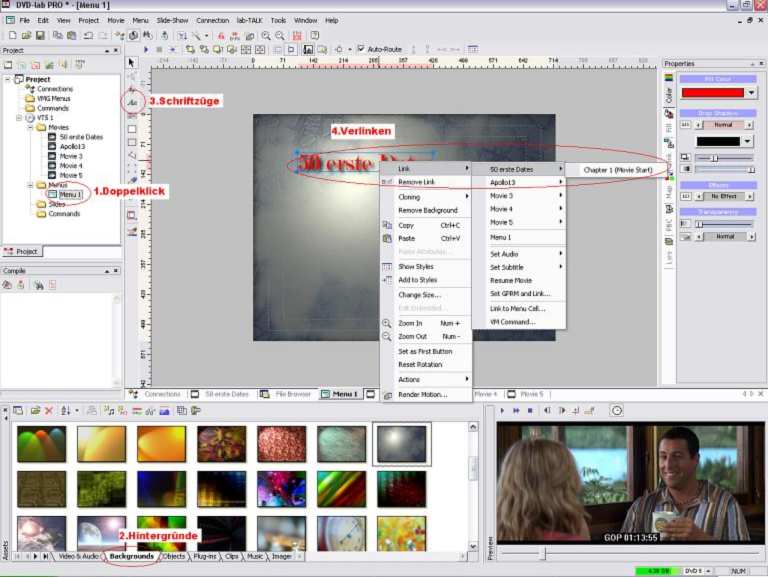The height and width of the screenshot is (577, 768).
Task: Click the red Fill Color swatch
Action: point(712,92)
